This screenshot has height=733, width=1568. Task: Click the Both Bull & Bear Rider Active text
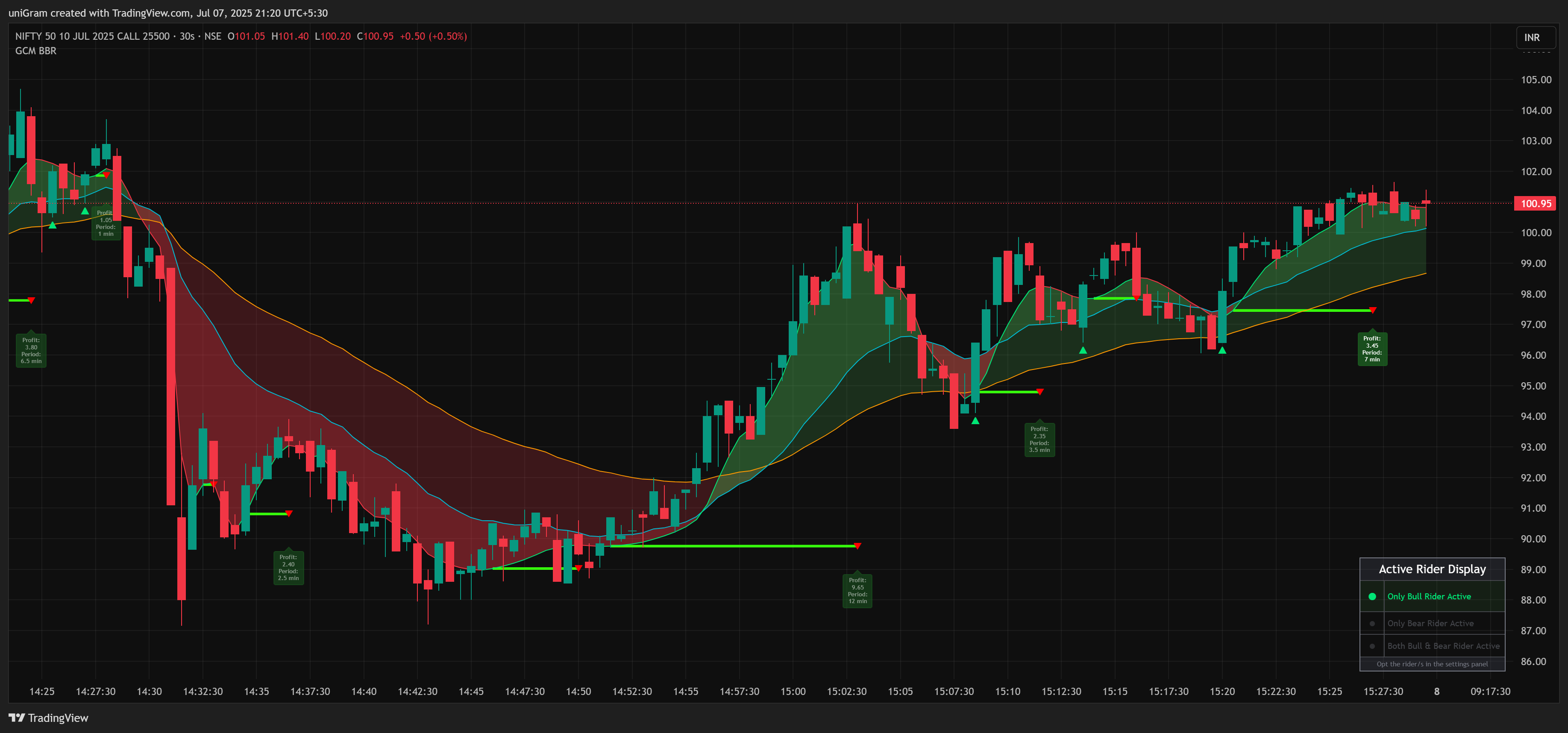click(x=1443, y=646)
